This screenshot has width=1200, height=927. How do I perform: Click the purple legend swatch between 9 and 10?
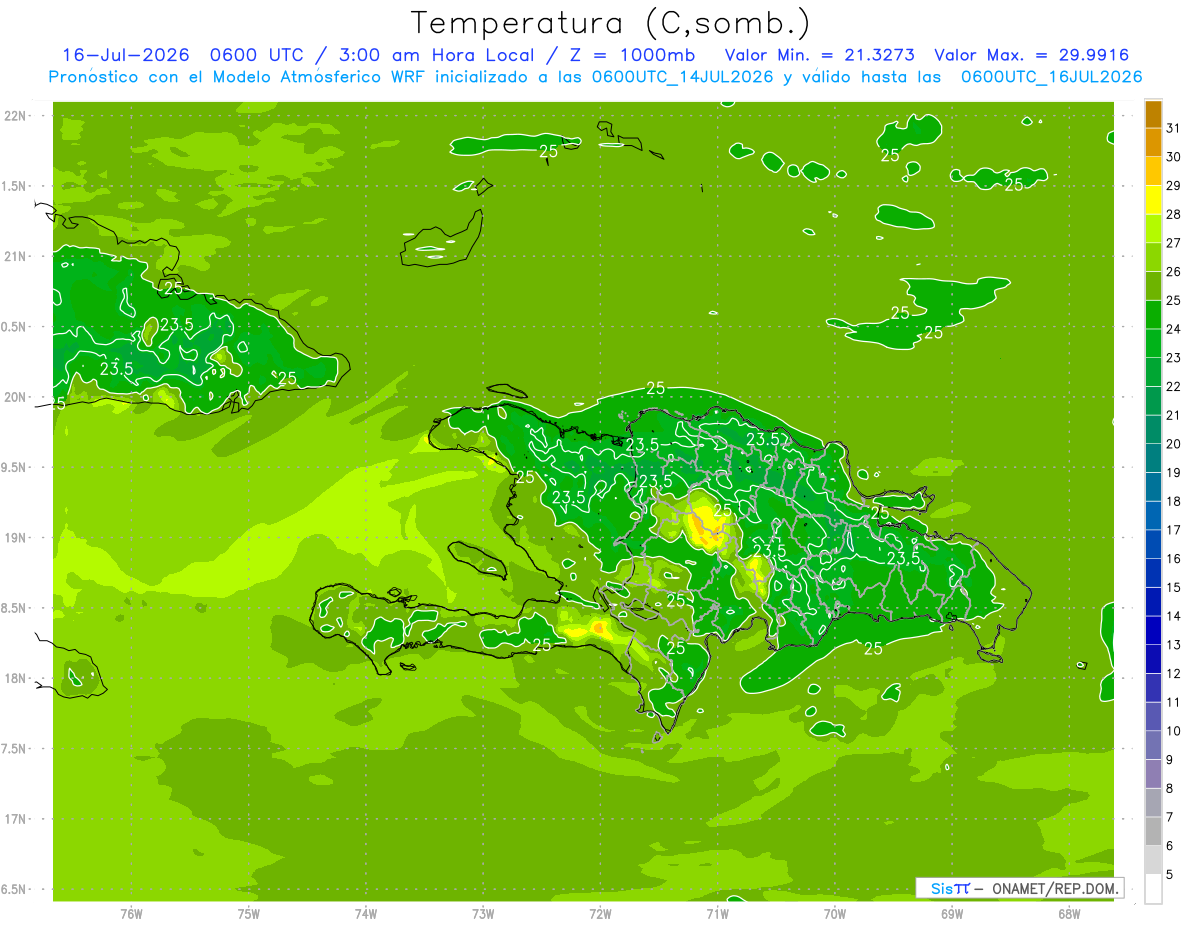[1153, 745]
